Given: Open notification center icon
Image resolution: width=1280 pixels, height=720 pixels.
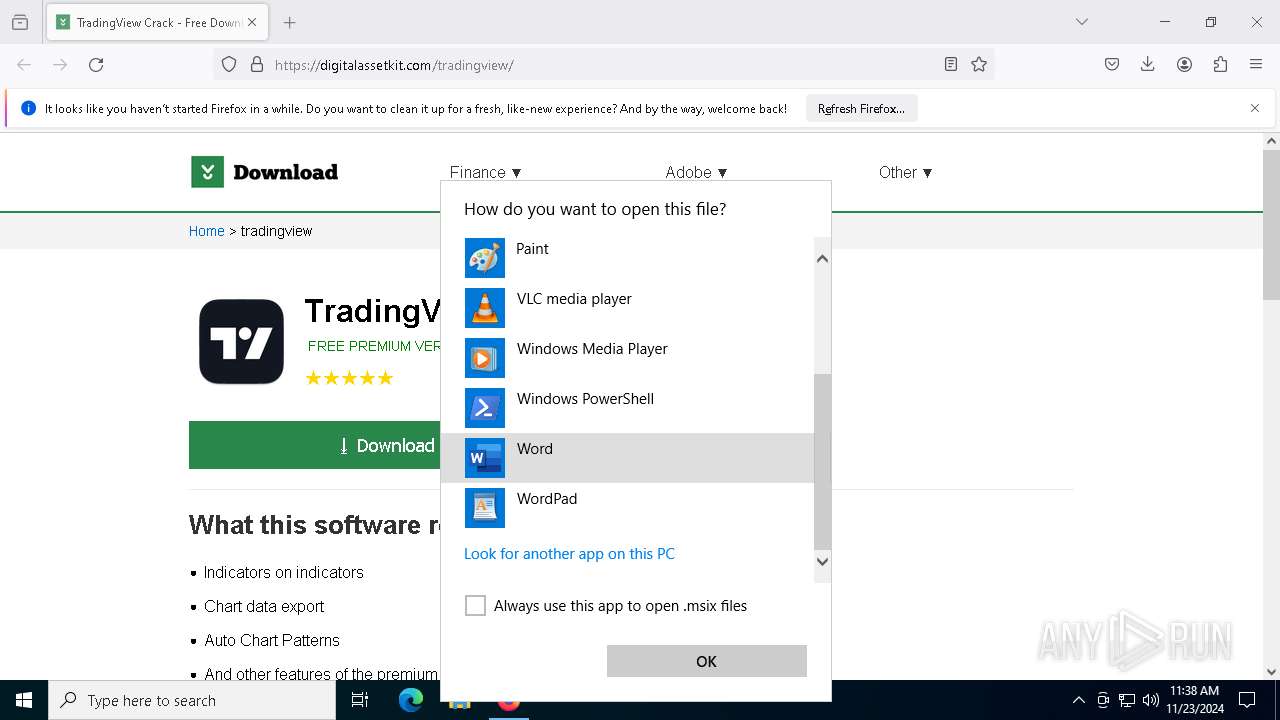Looking at the screenshot, I should coord(1247,700).
